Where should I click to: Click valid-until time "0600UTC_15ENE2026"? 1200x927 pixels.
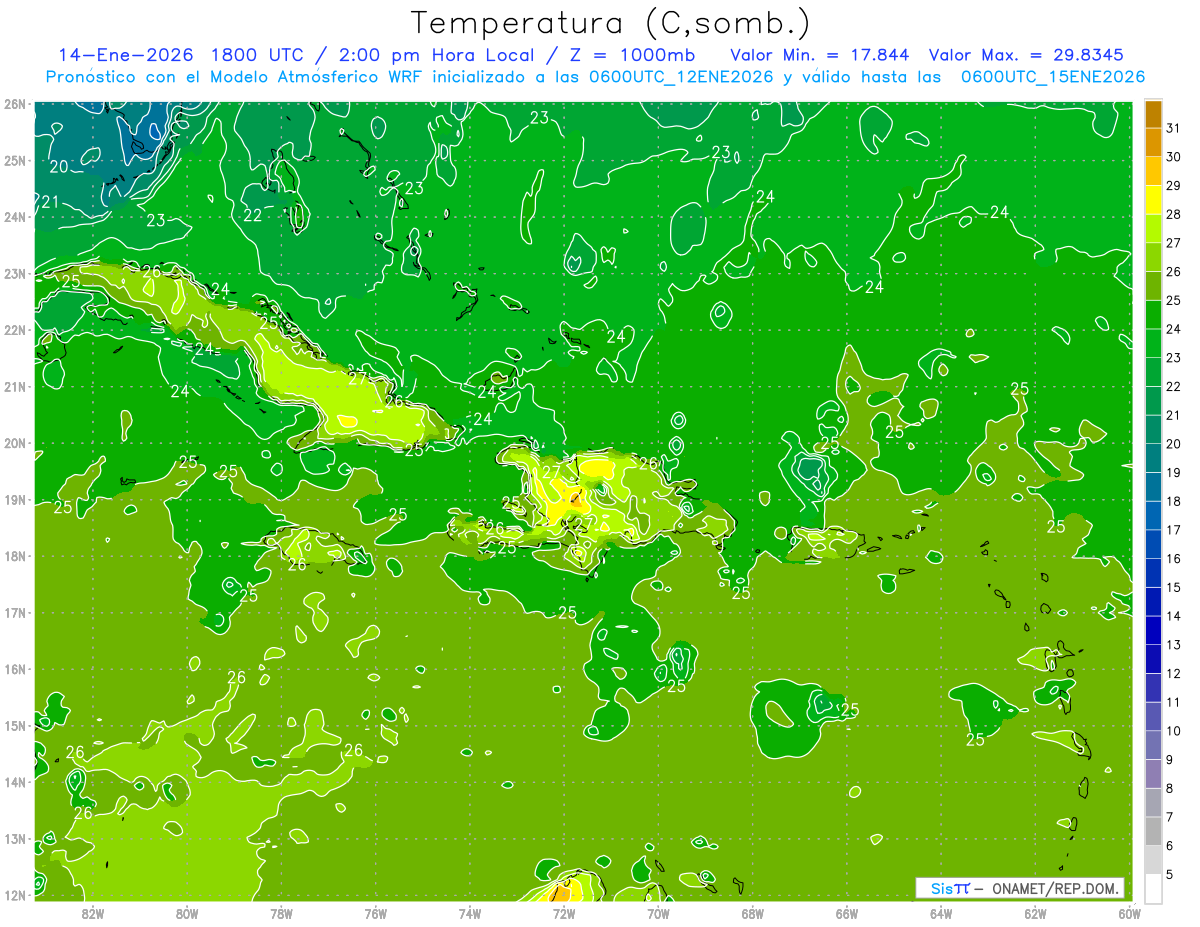1052,77
